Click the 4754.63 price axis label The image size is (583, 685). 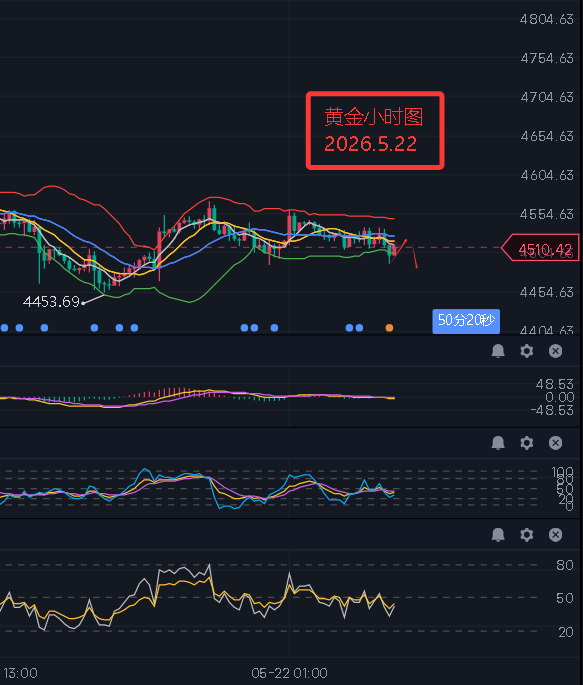click(547, 58)
